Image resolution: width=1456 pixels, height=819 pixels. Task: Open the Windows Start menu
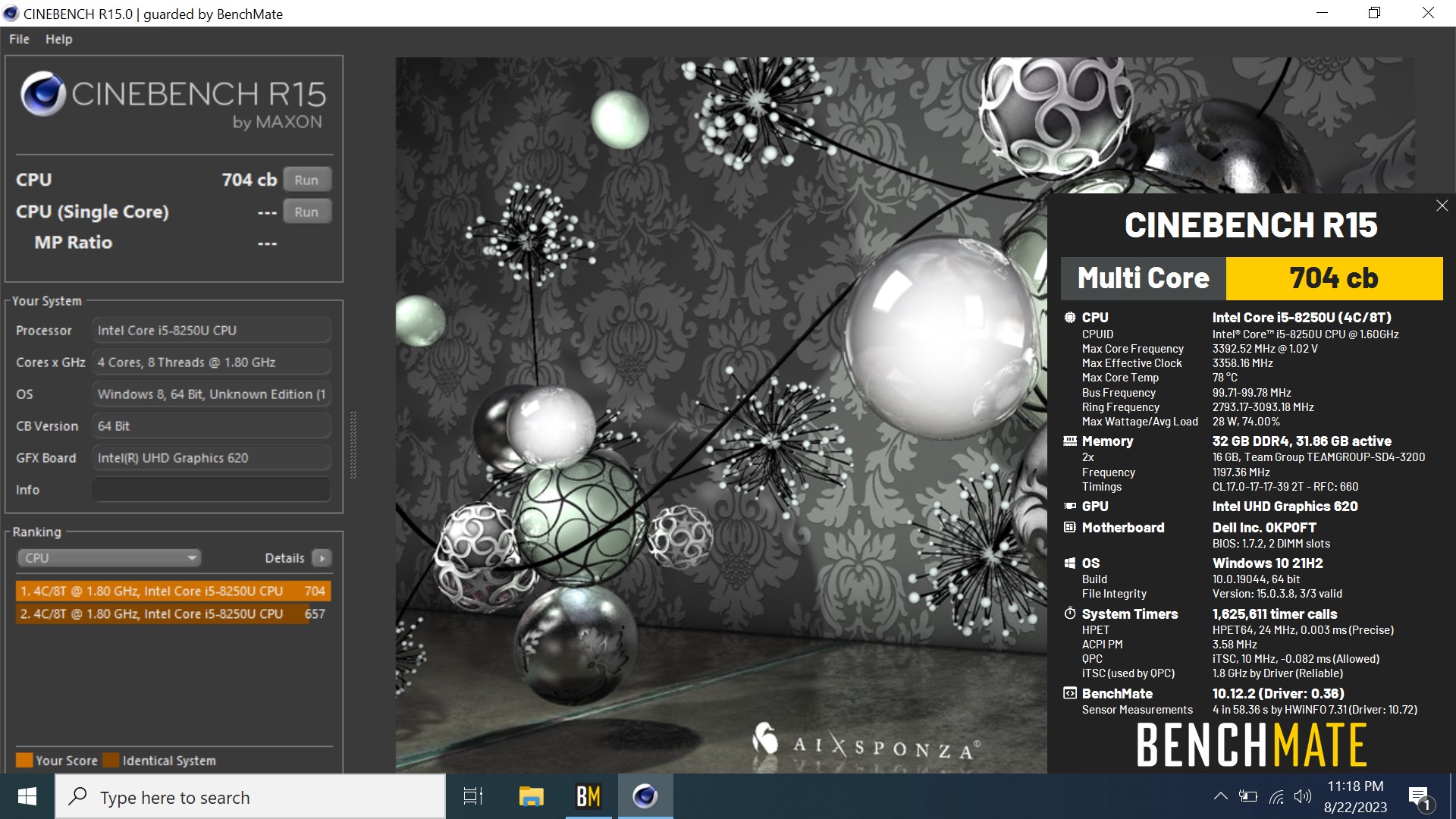point(27,796)
